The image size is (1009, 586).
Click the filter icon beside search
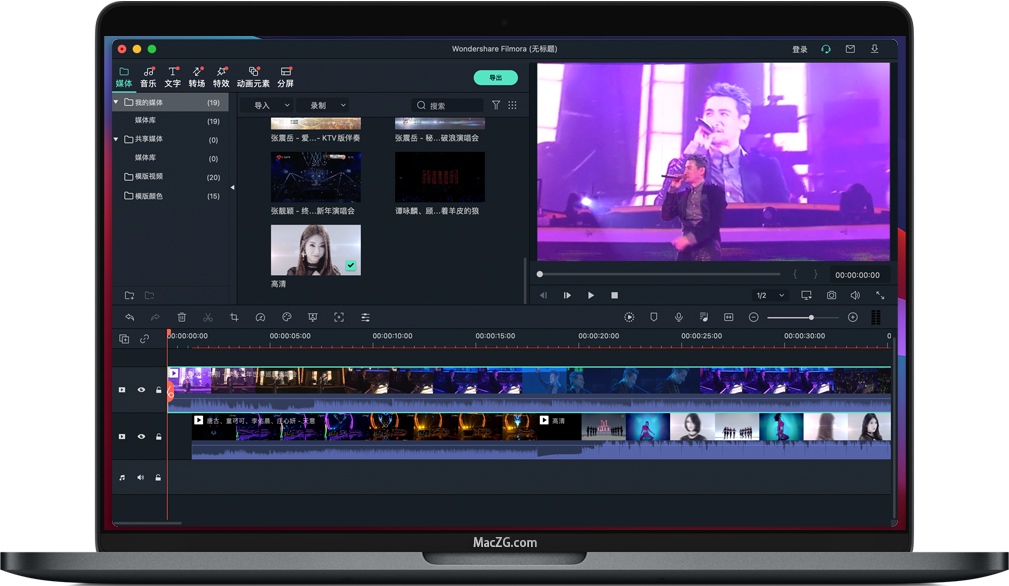[496, 105]
